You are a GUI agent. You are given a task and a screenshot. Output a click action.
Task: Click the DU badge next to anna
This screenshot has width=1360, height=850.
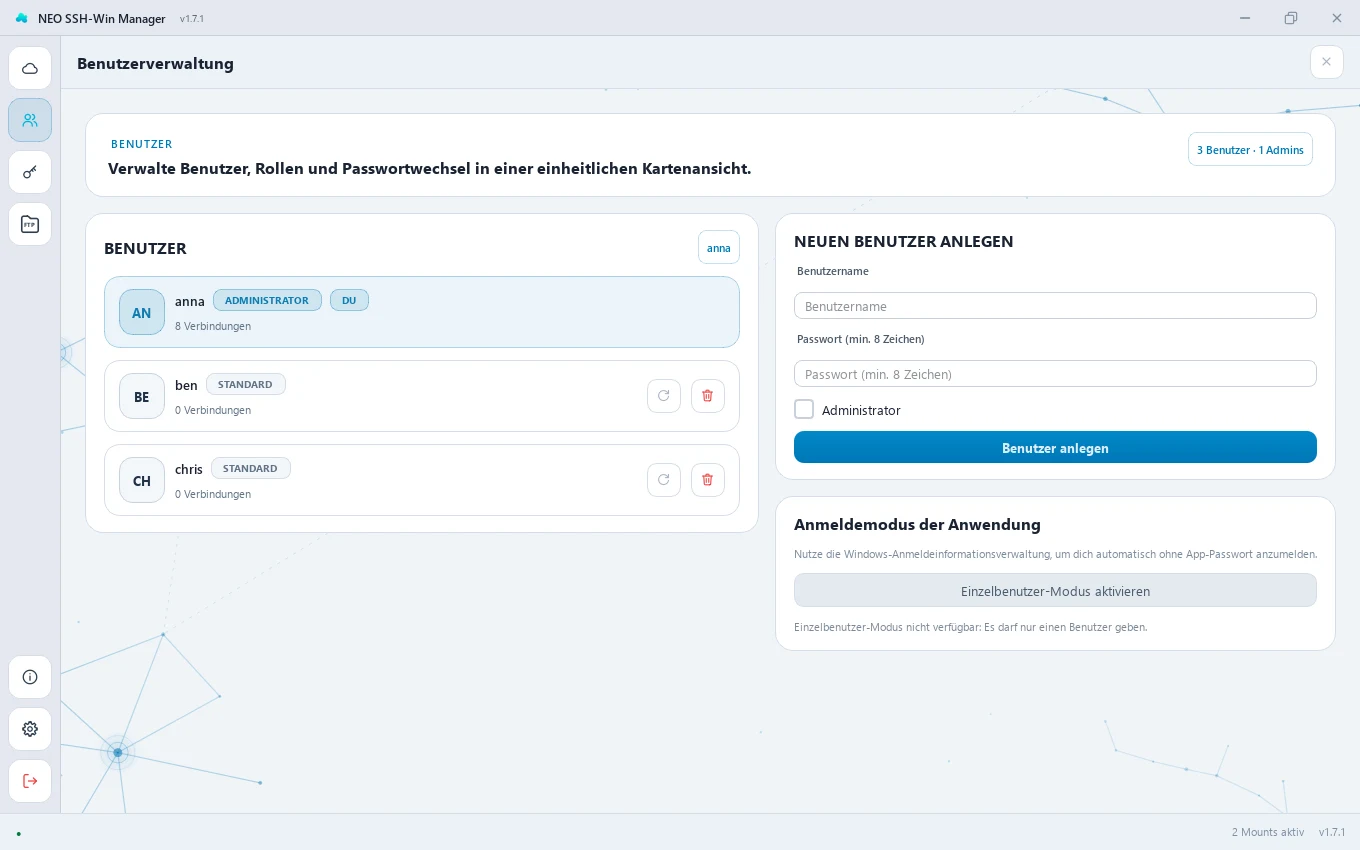click(349, 300)
